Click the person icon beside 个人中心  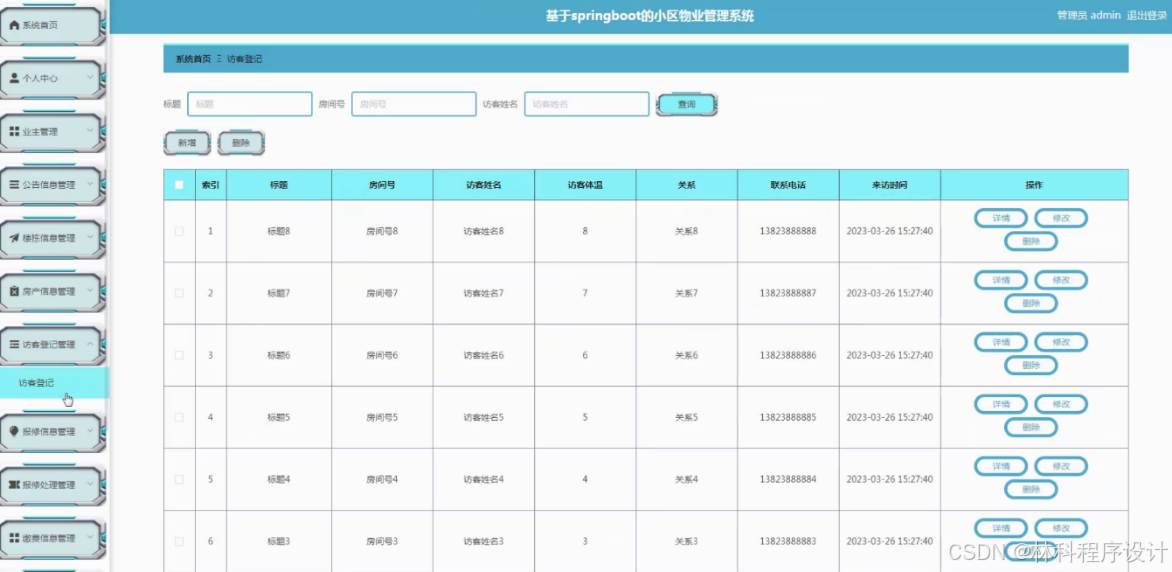coord(13,78)
